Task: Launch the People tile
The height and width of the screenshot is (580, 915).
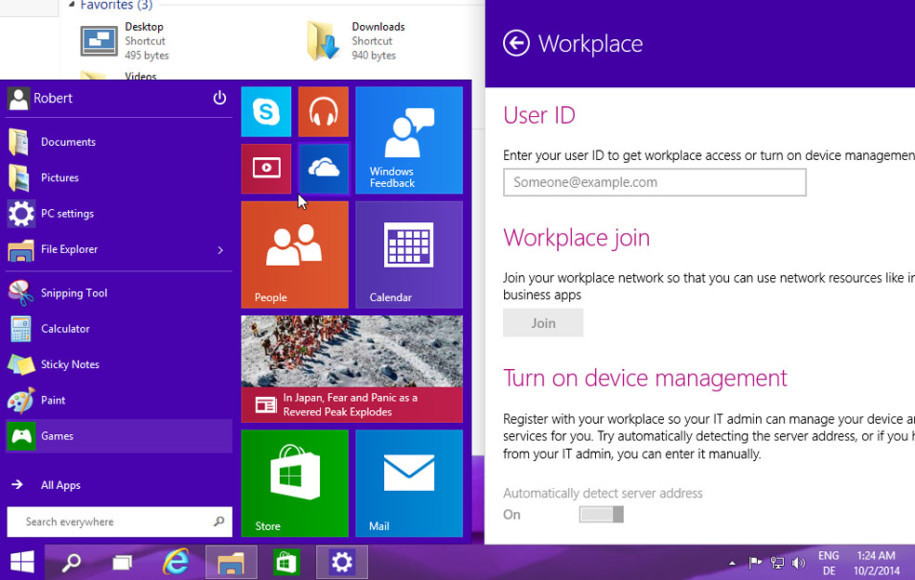Action: [295, 254]
